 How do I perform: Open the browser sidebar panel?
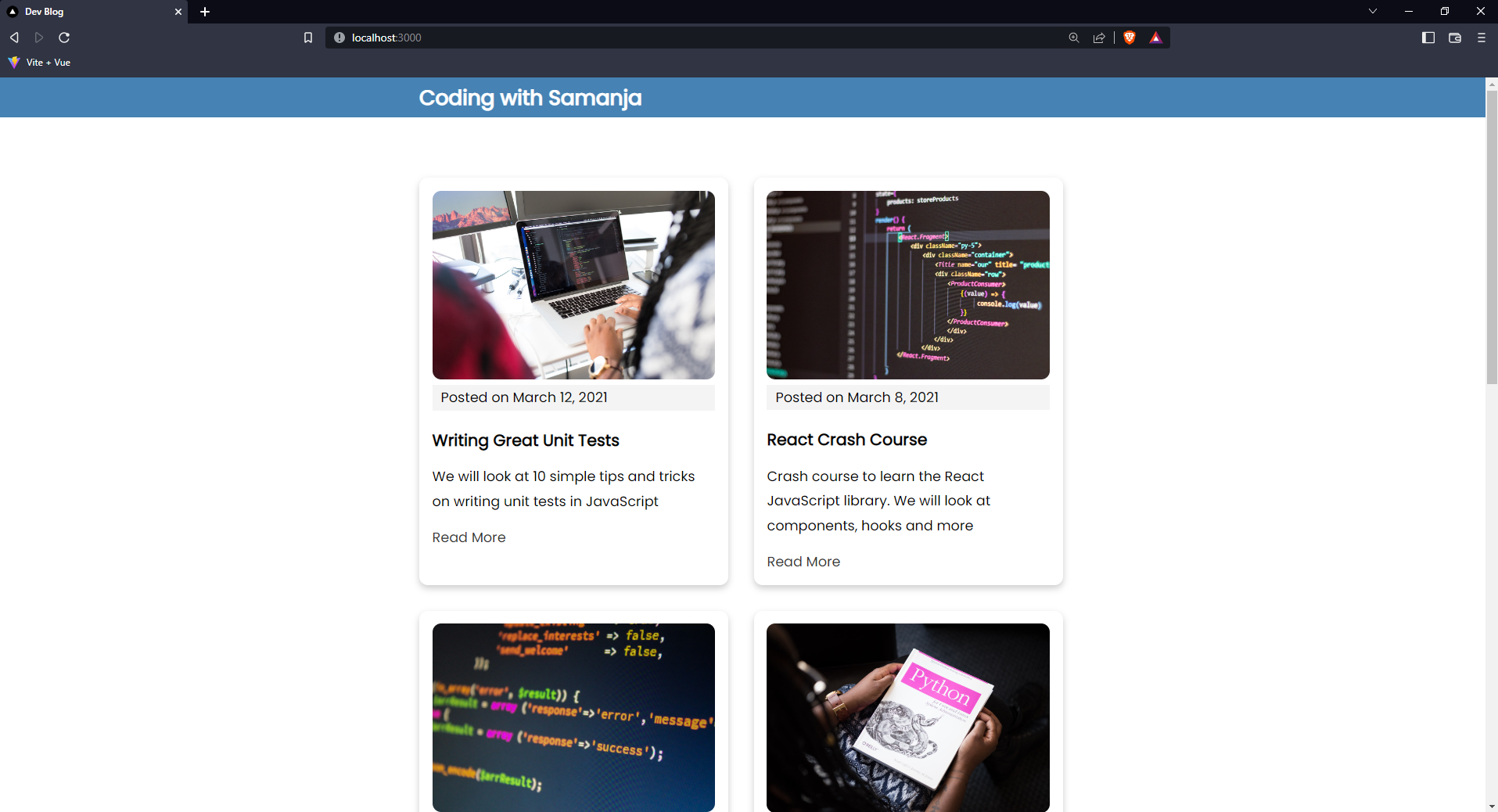tap(1428, 37)
